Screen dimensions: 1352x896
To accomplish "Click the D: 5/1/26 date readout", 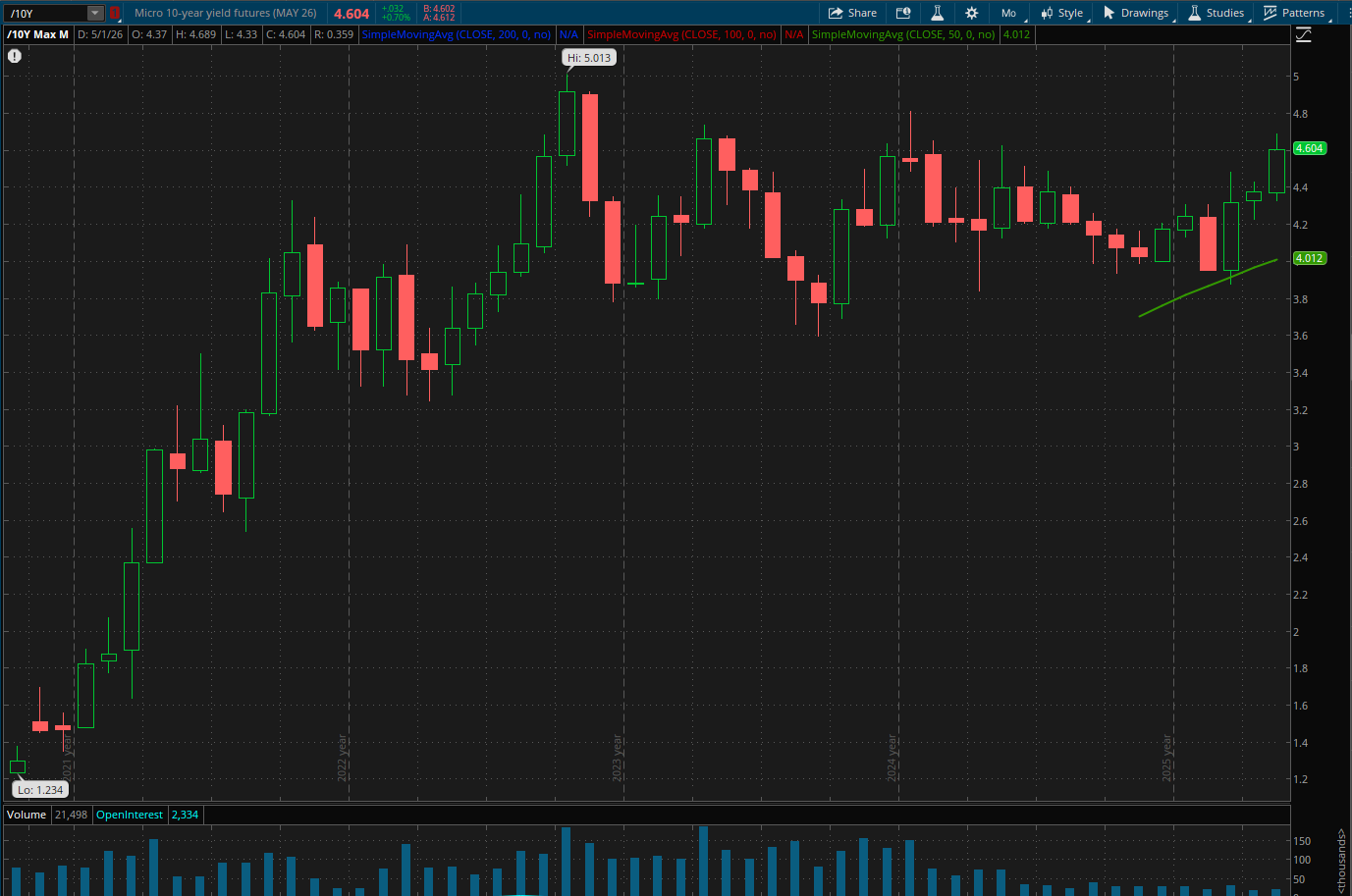I will [x=100, y=34].
